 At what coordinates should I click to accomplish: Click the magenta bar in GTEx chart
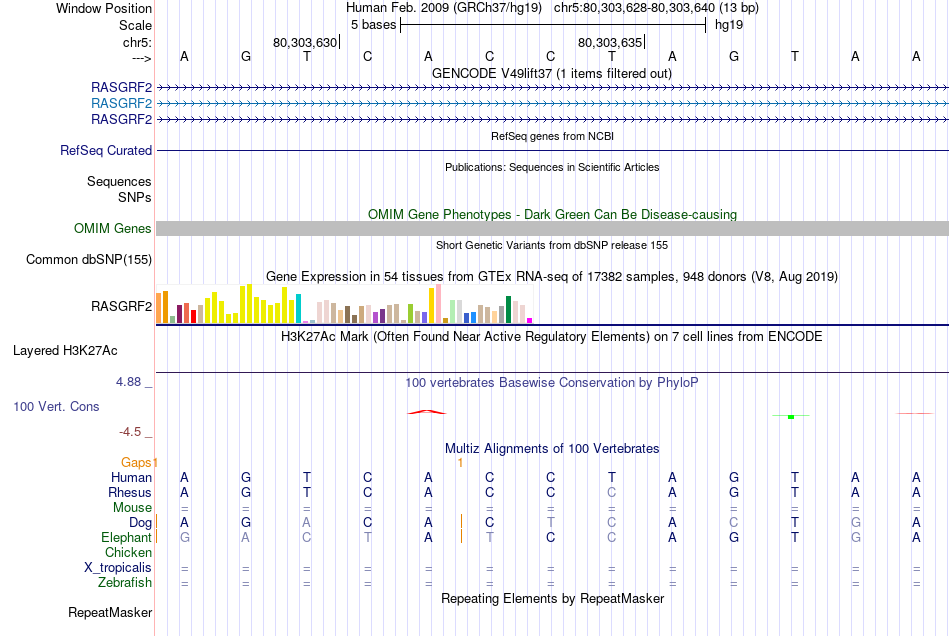click(530, 320)
